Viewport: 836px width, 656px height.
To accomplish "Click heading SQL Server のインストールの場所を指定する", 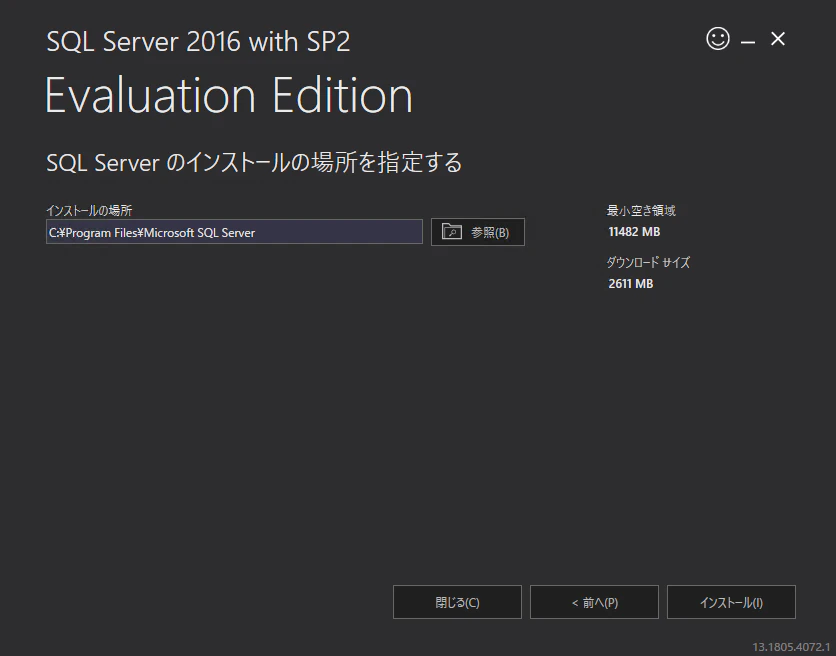I will coord(254,162).
